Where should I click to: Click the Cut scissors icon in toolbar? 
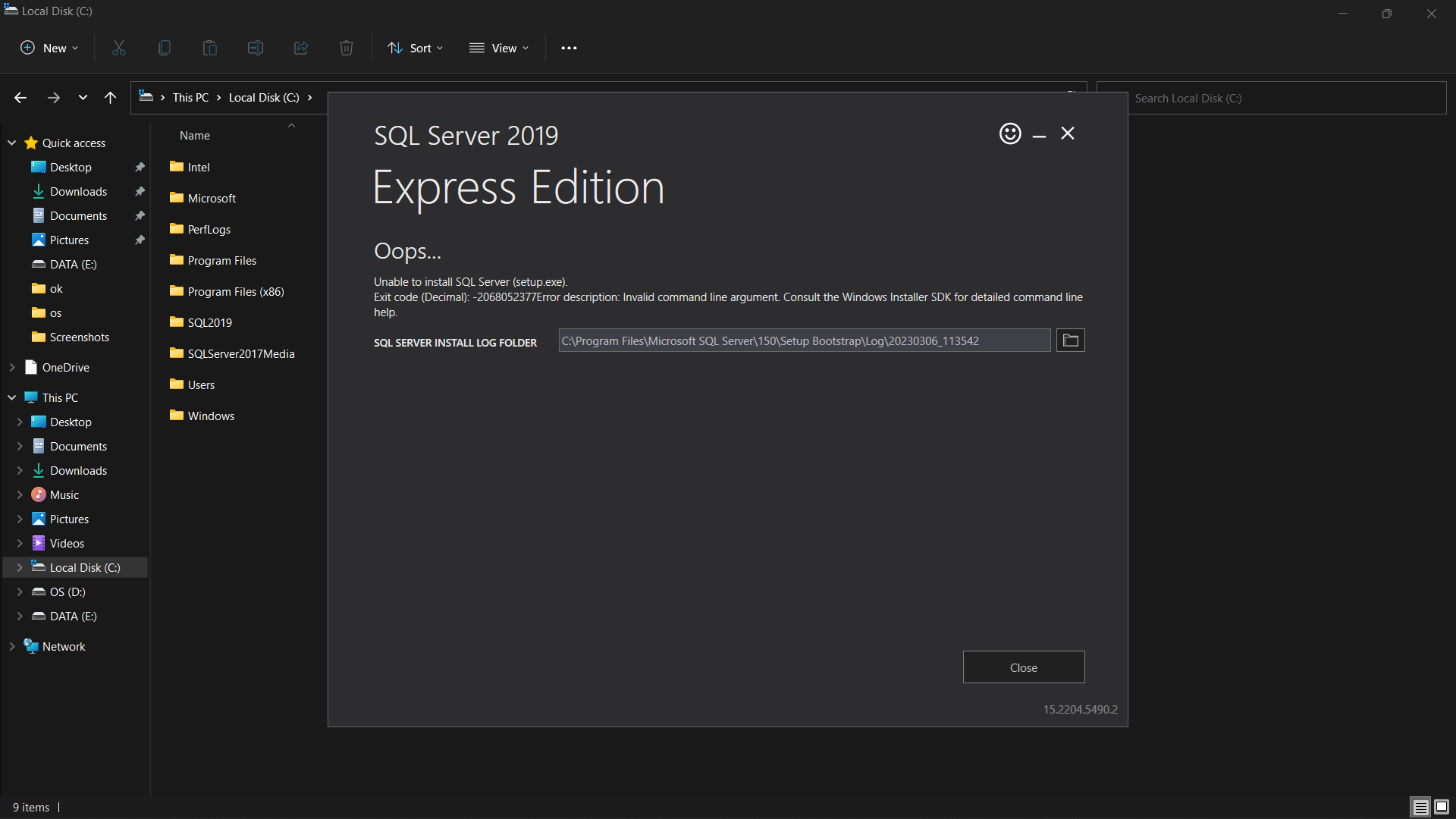pyautogui.click(x=119, y=48)
